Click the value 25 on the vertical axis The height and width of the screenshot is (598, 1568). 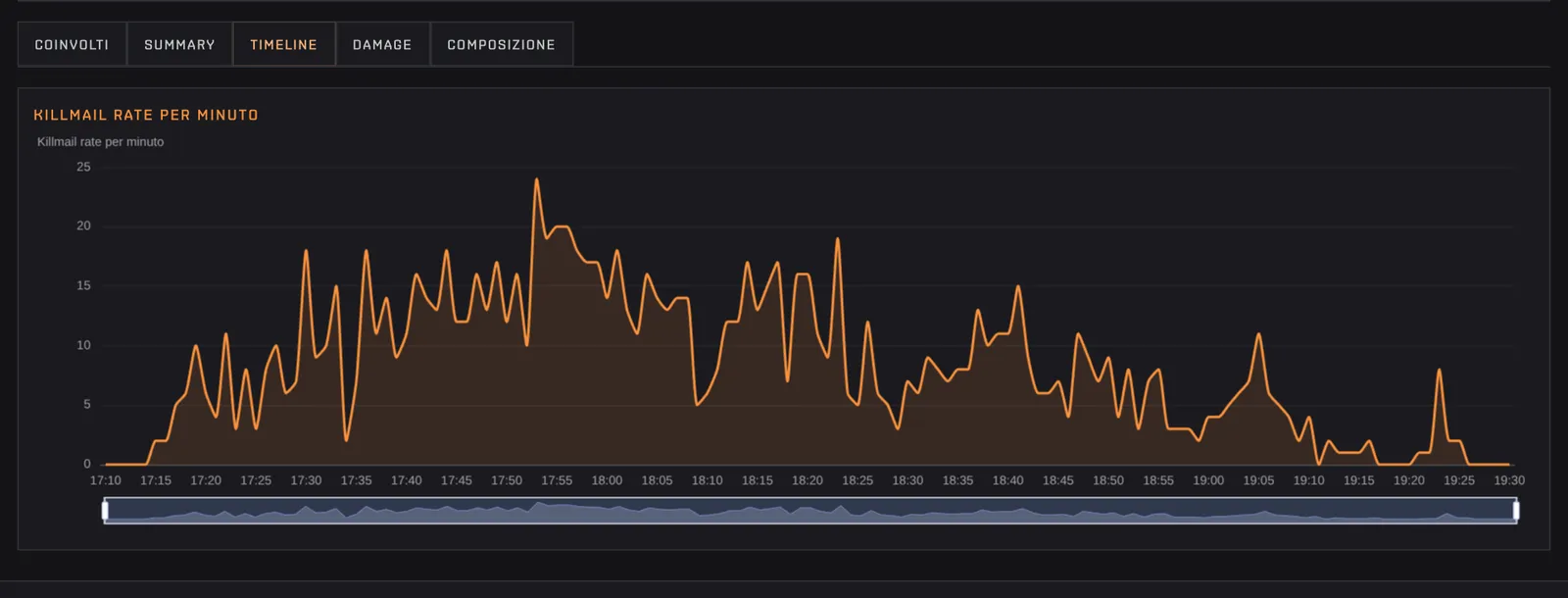83,167
